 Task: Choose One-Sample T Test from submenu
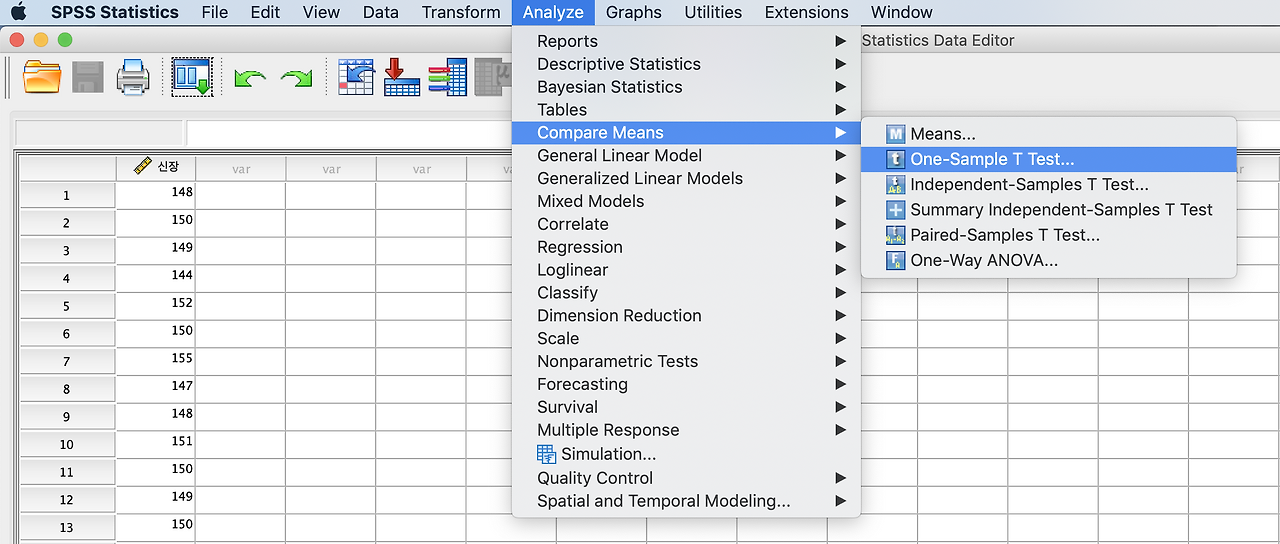tap(1049, 159)
